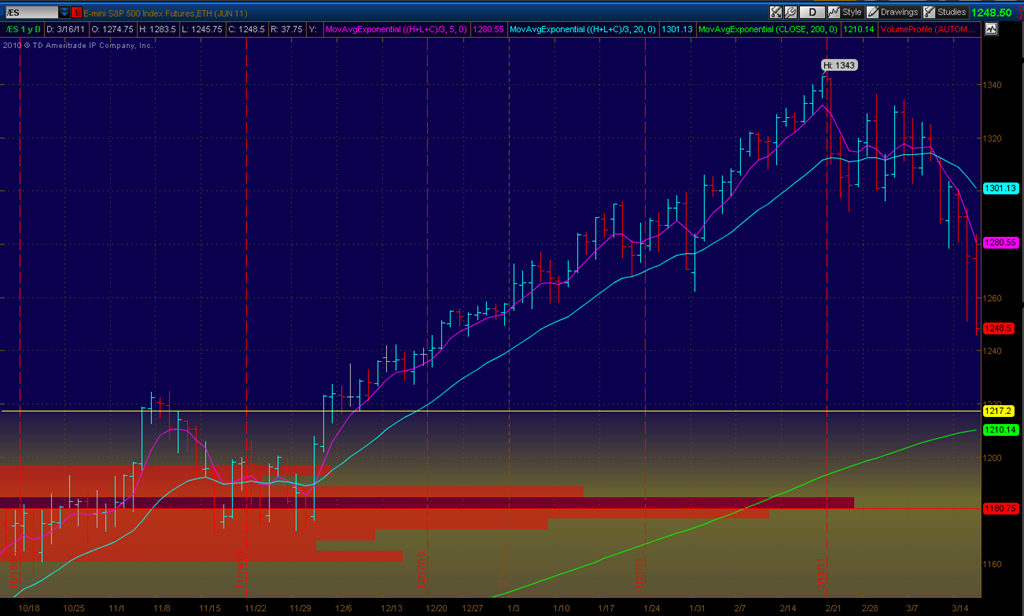
Task: Open the D timeframe selector button
Action: 812,12
